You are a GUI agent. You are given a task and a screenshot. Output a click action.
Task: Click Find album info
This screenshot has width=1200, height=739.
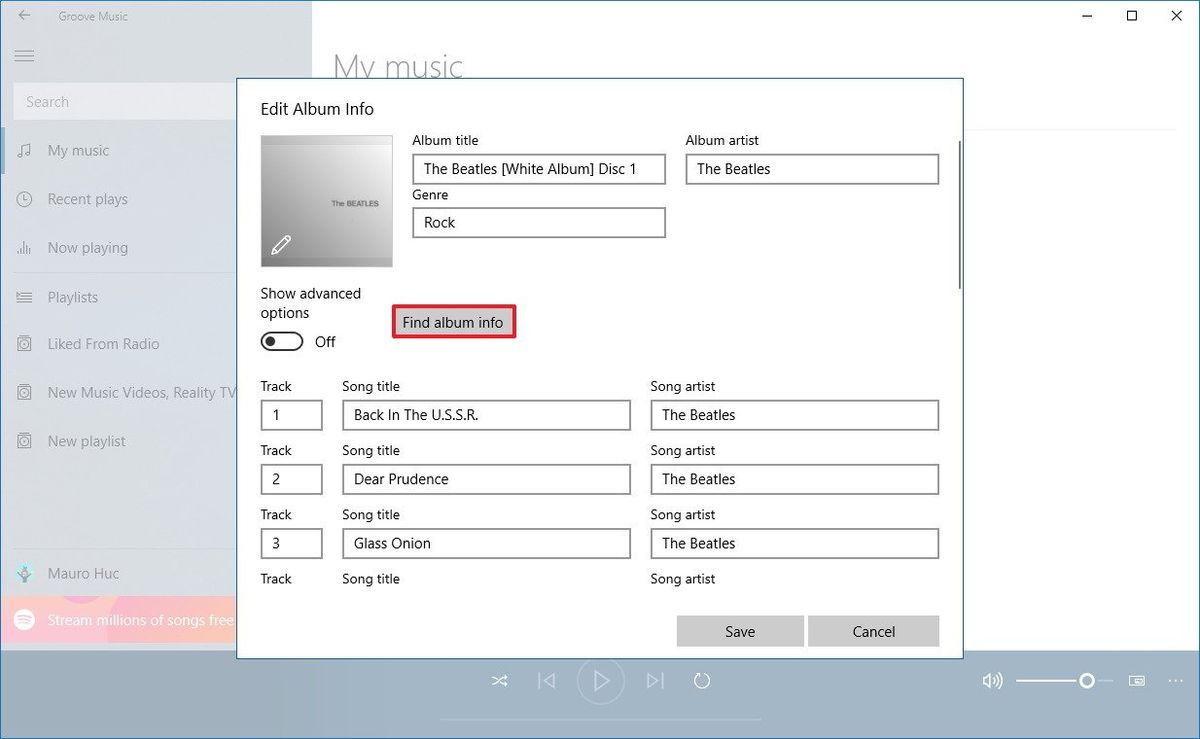coord(453,322)
